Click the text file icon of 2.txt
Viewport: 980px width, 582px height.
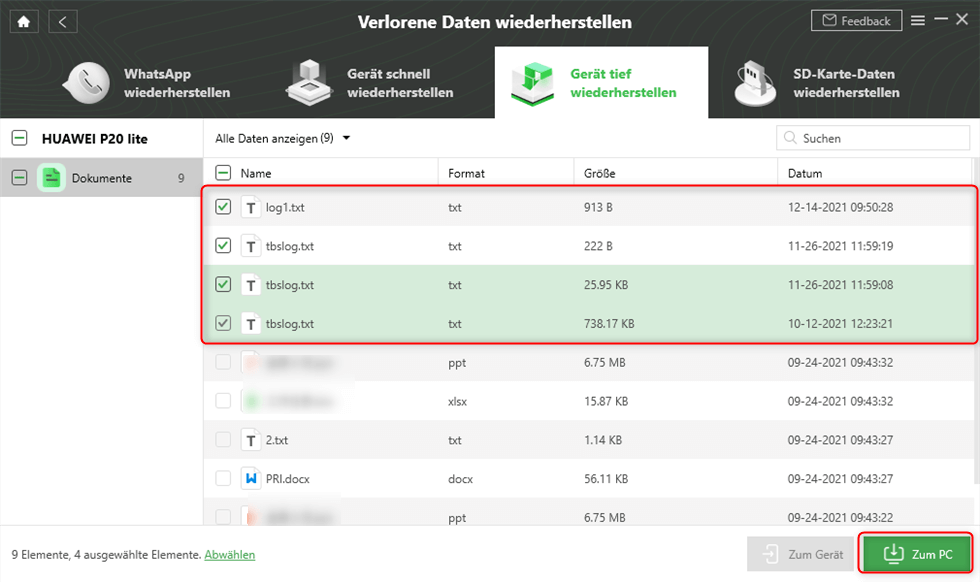(251, 440)
